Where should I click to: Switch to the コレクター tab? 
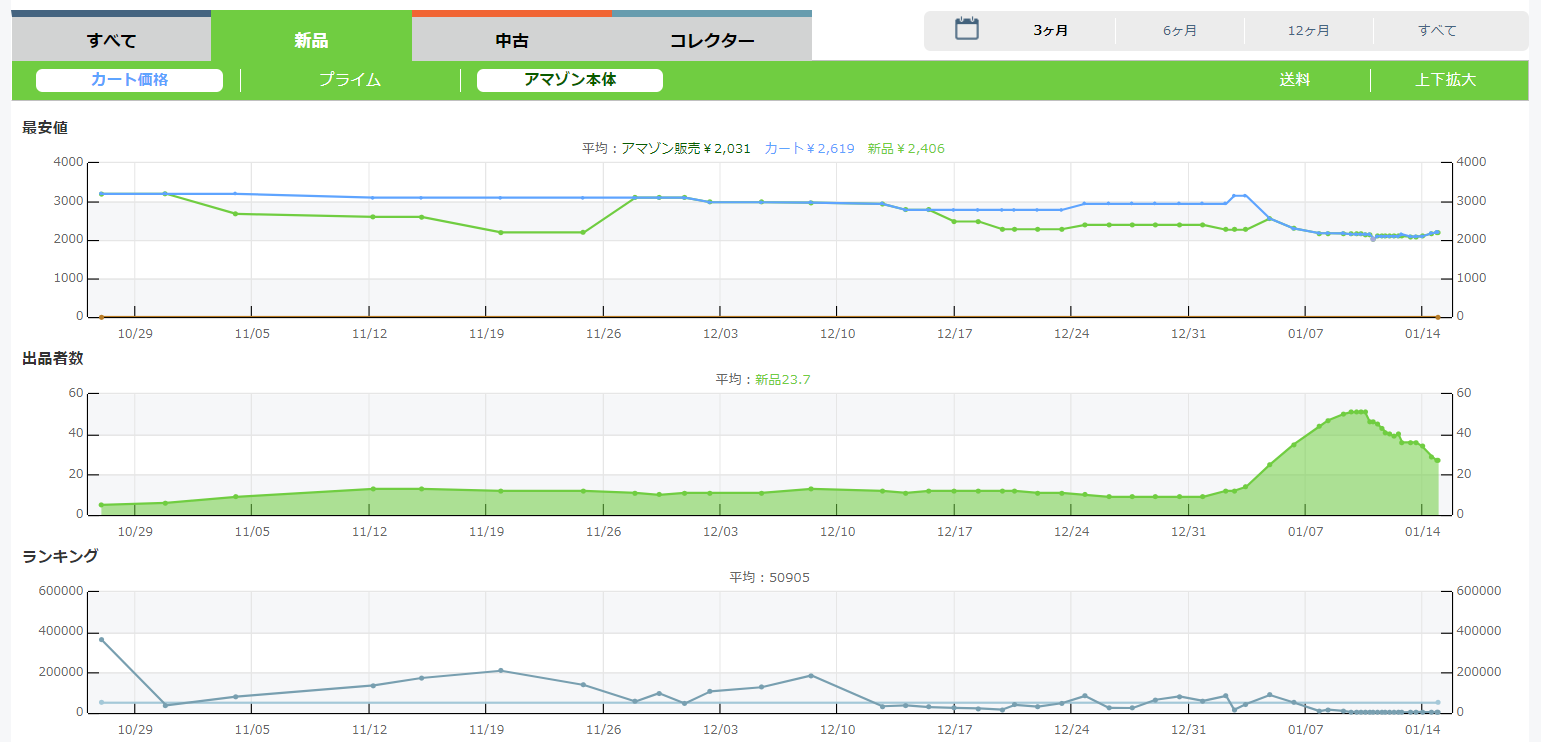(x=711, y=41)
